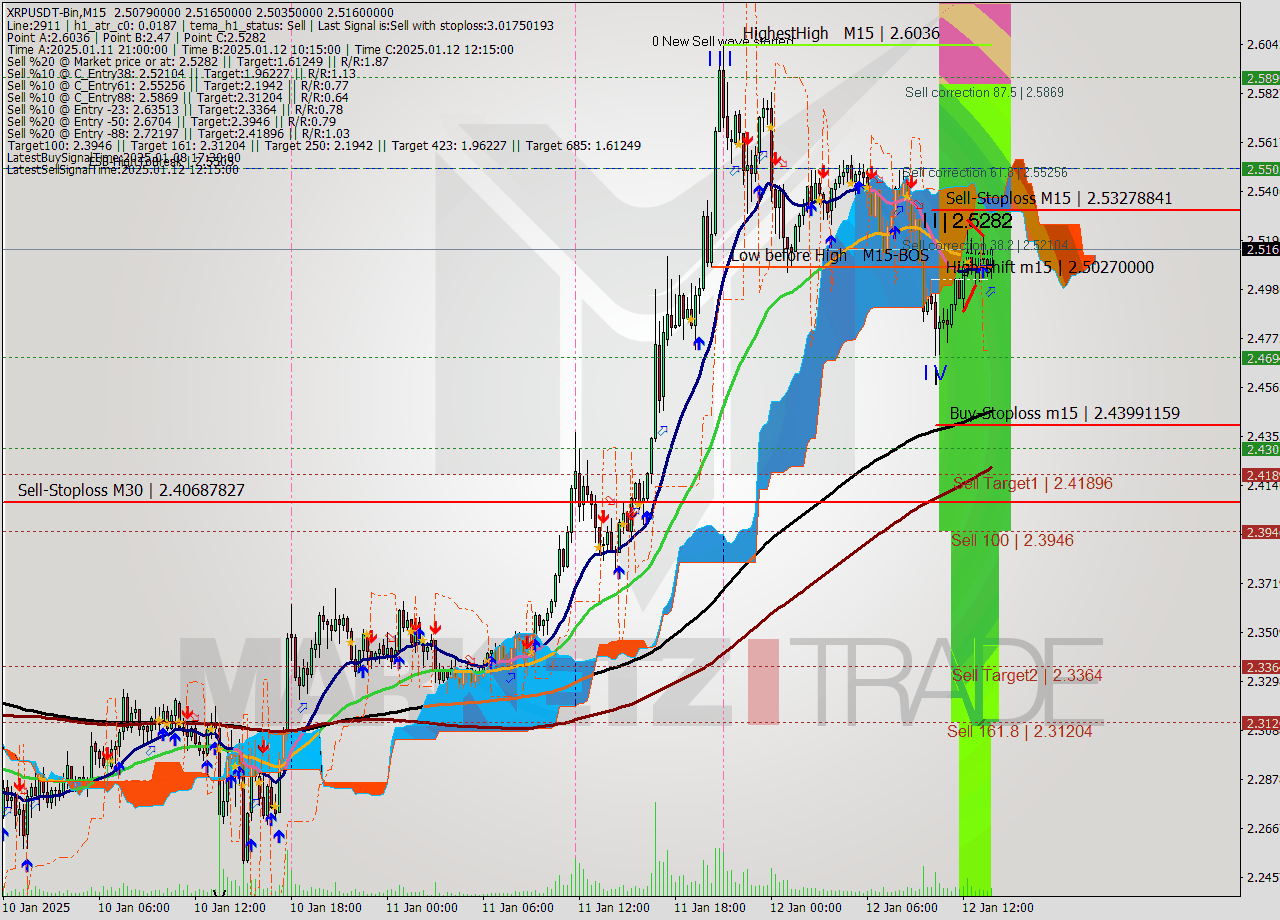Click the 'Low before High M15-BOS' label
This screenshot has width=1280, height=920.
[829, 256]
